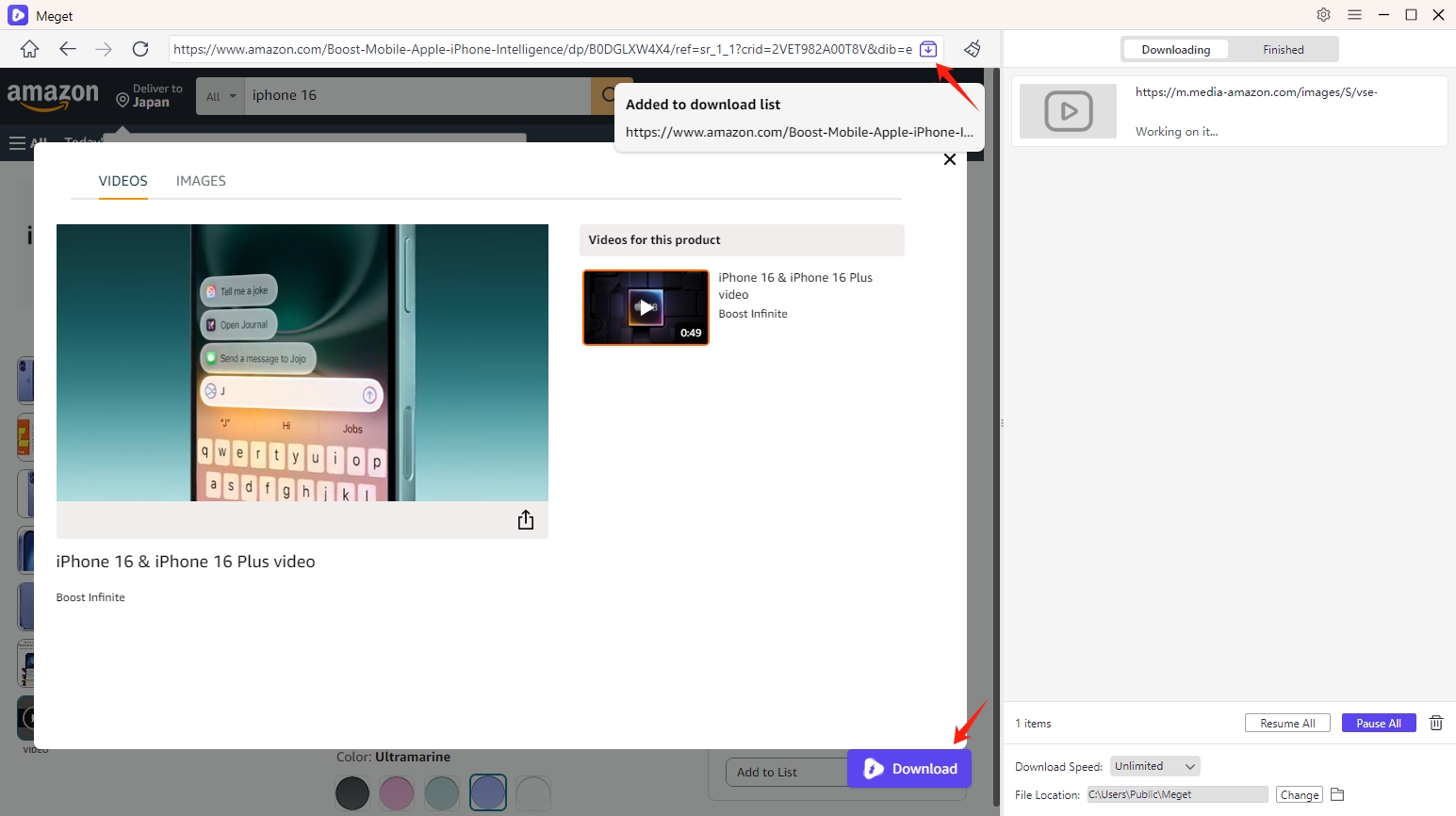The width and height of the screenshot is (1456, 816).
Task: Switch to the Finished tab
Action: click(x=1284, y=50)
